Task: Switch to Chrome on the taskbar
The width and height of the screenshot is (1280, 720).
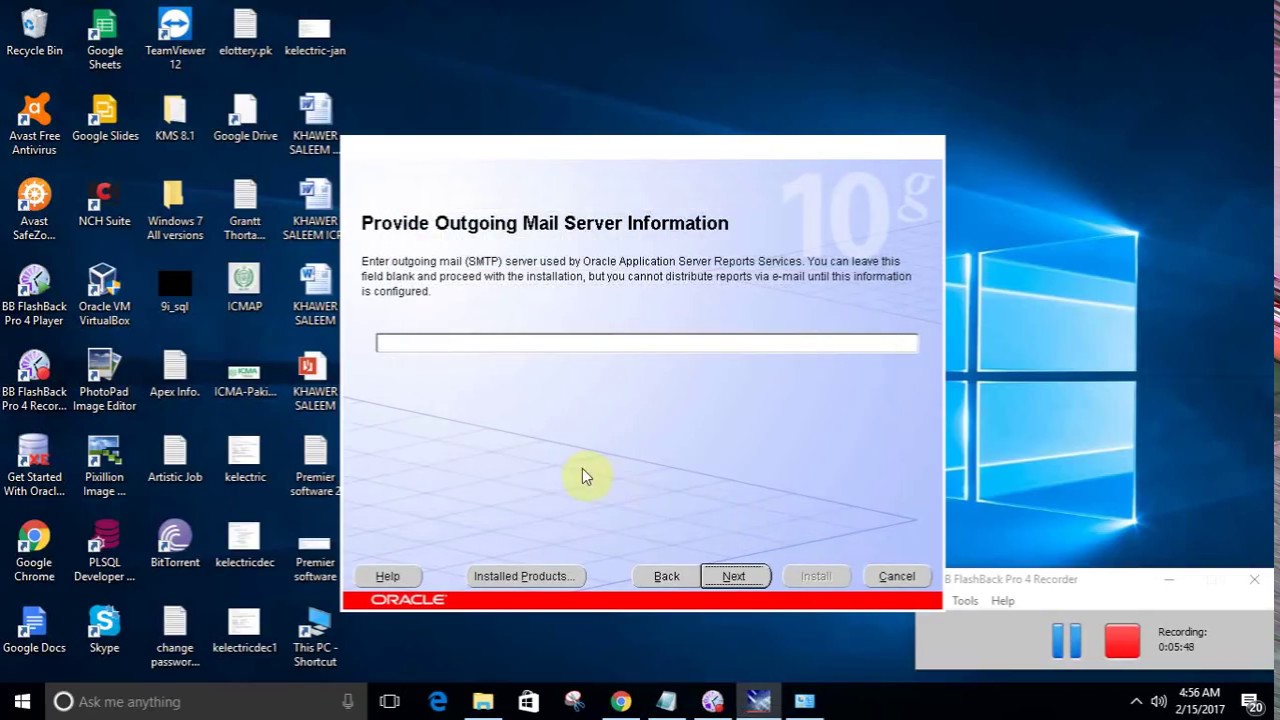Action: [621, 702]
